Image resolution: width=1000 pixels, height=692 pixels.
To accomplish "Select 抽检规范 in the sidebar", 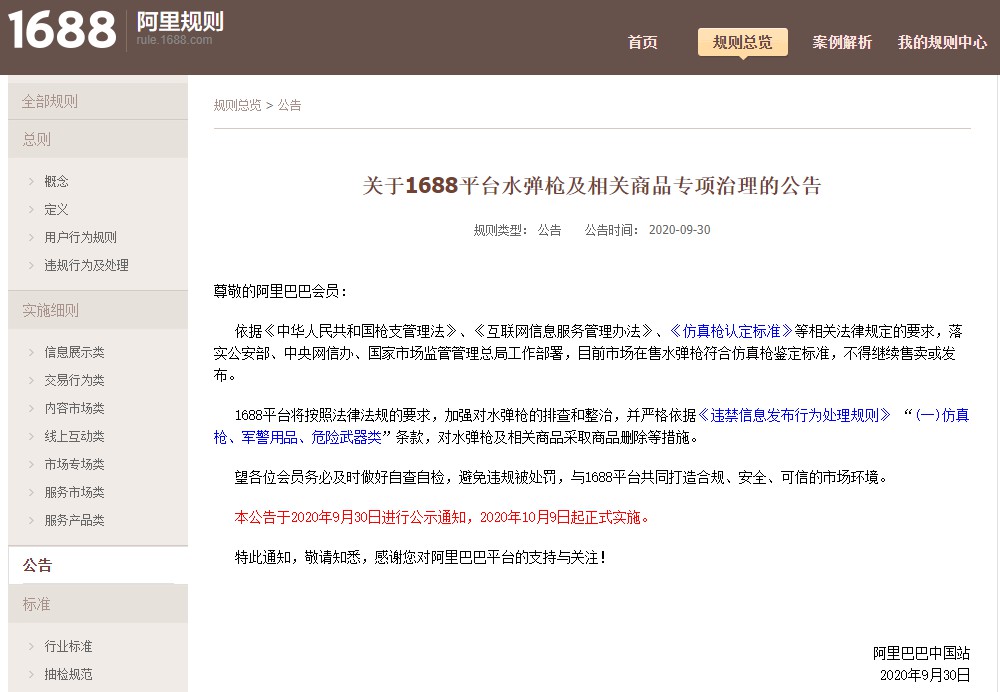I will pos(68,674).
